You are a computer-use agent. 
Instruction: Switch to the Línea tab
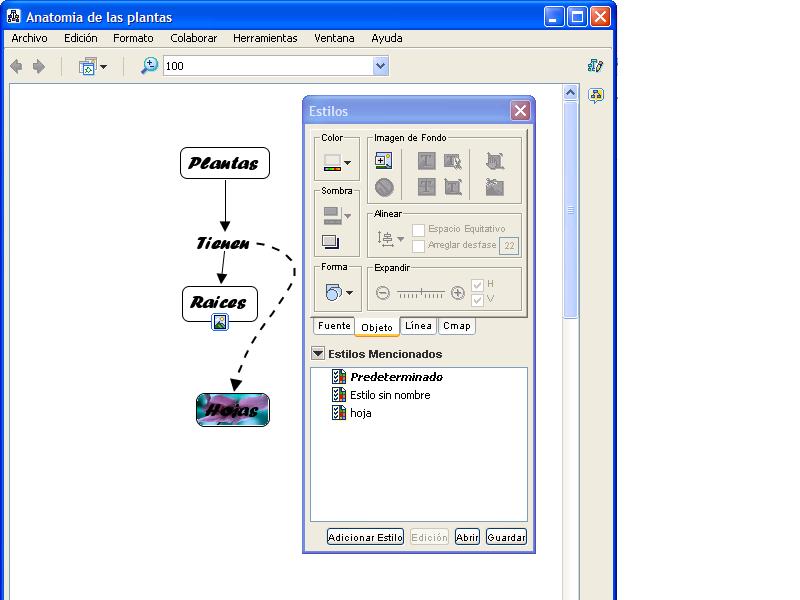click(418, 326)
